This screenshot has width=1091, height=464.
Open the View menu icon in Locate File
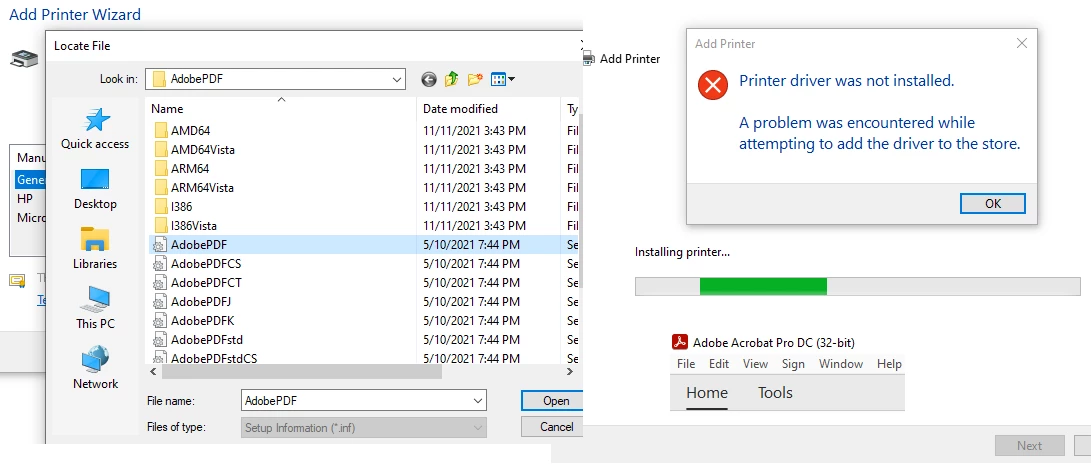tap(502, 79)
